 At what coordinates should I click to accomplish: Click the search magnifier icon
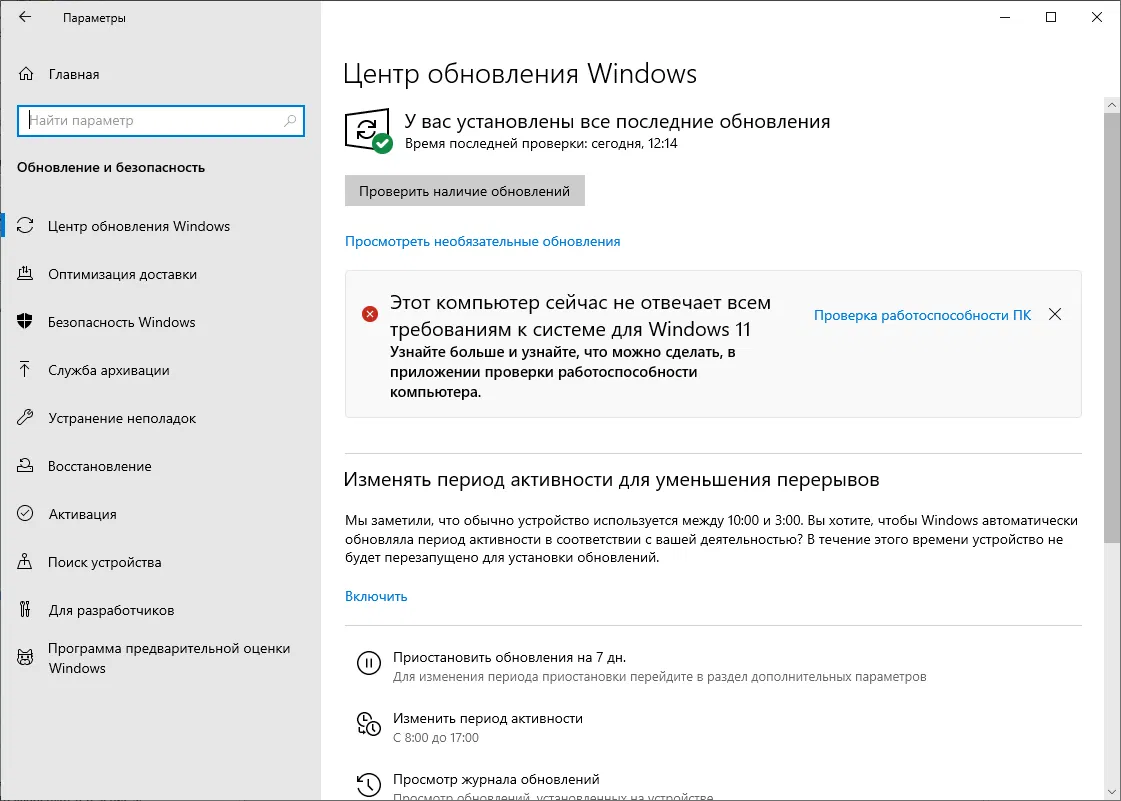pyautogui.click(x=290, y=121)
